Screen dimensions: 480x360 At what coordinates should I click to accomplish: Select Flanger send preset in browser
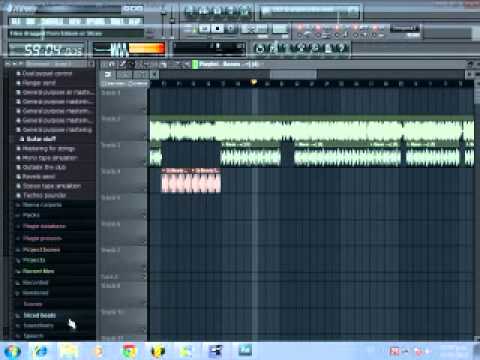click(x=39, y=83)
